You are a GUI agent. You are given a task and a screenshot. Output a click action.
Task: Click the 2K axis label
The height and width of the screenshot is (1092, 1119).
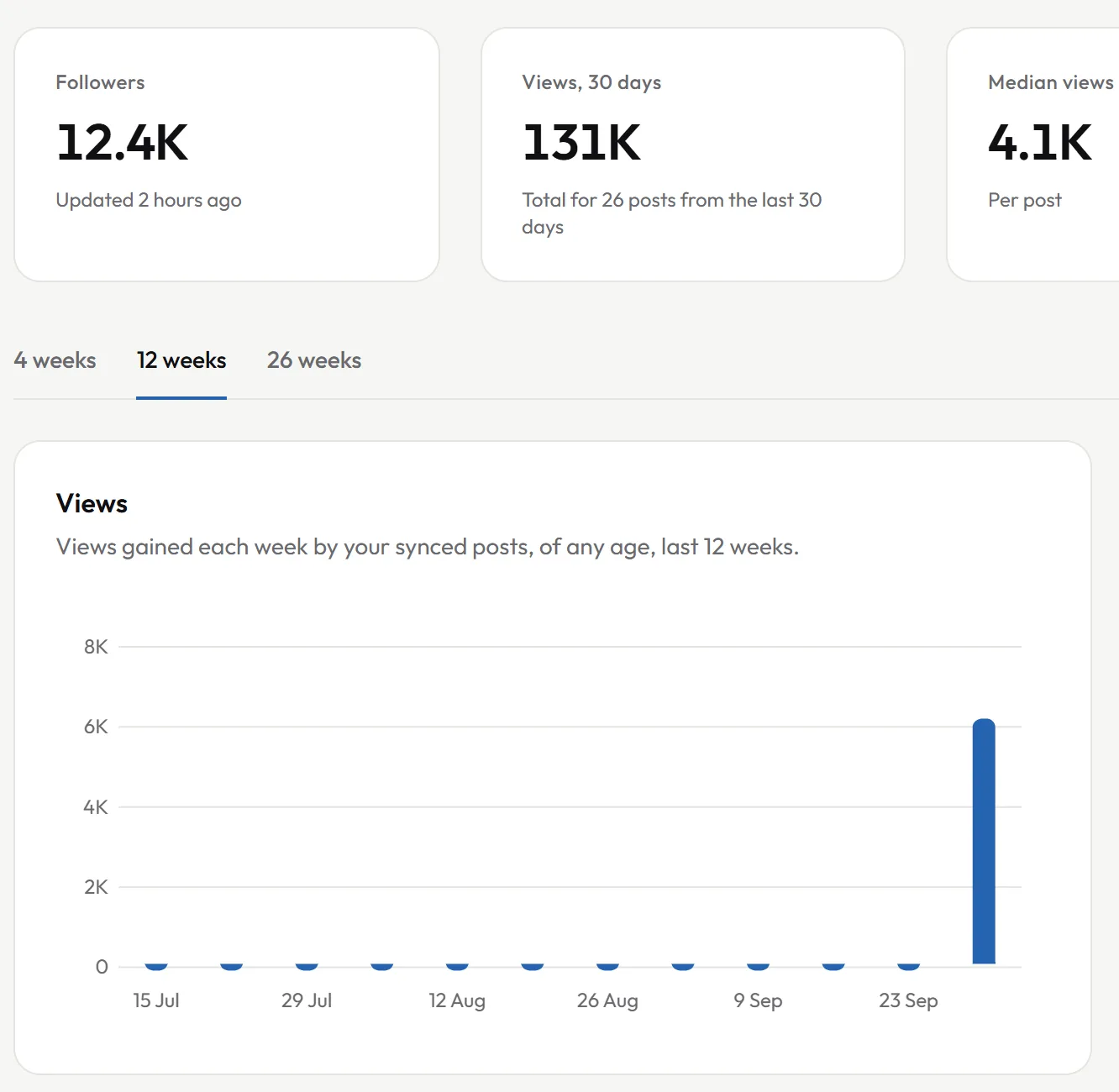96,887
